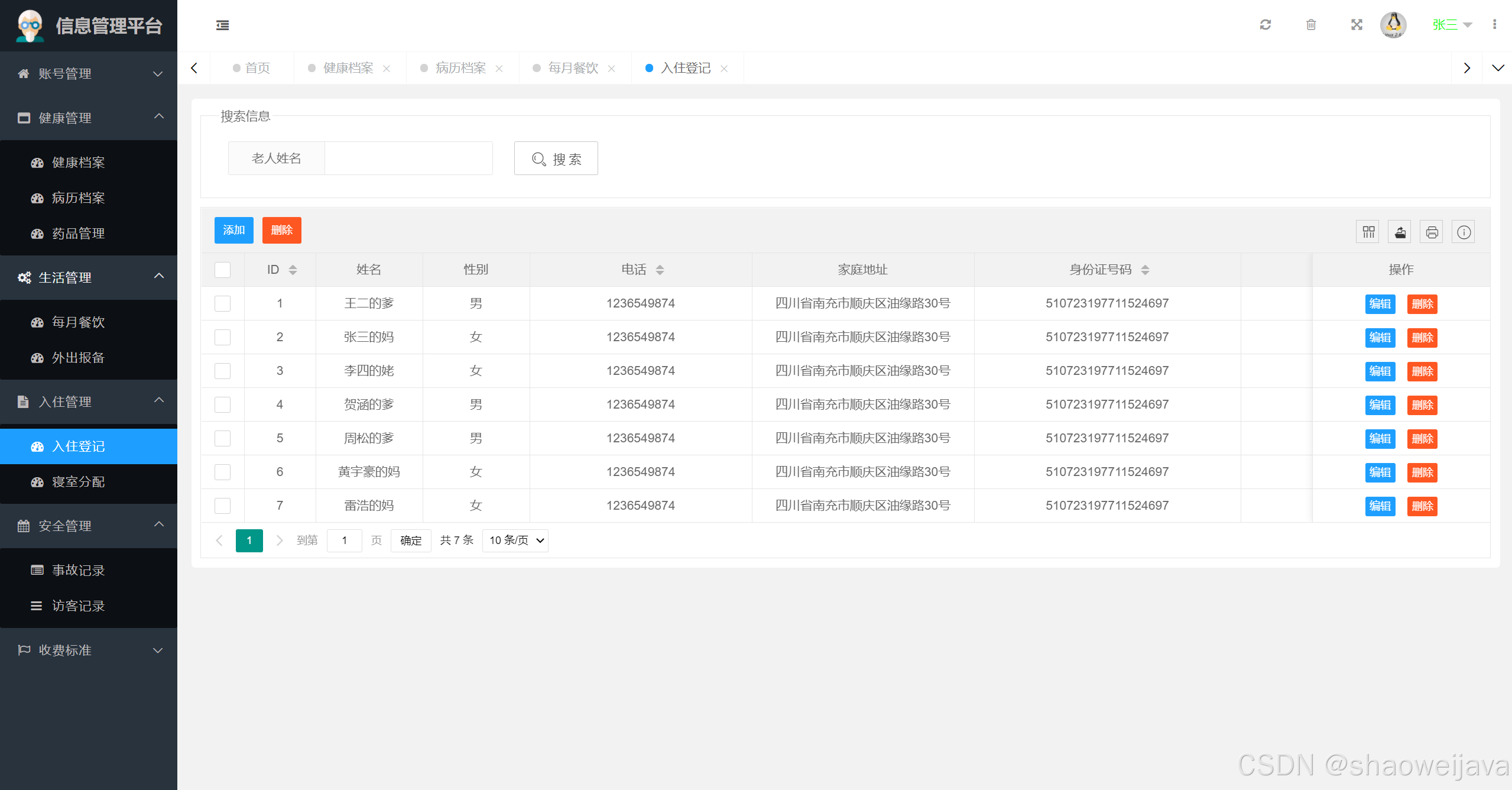Click the trash icon in header
The height and width of the screenshot is (790, 1512).
coord(1310,25)
